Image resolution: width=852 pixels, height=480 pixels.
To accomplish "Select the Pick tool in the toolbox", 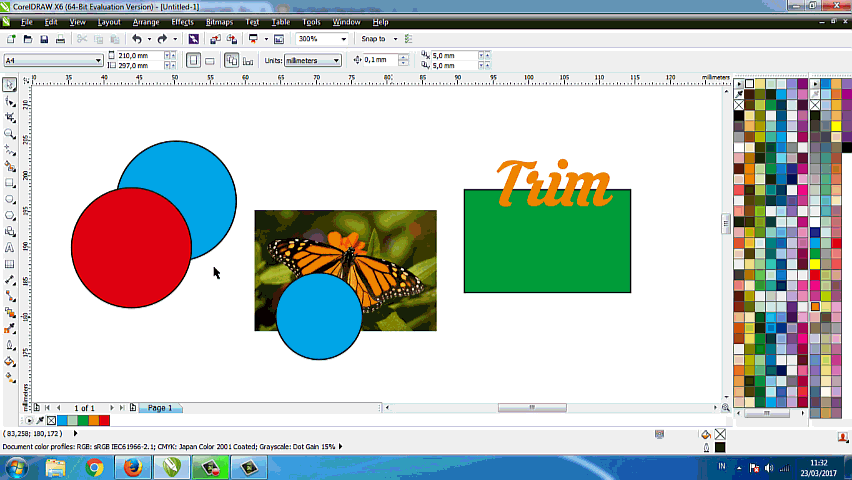I will point(10,84).
